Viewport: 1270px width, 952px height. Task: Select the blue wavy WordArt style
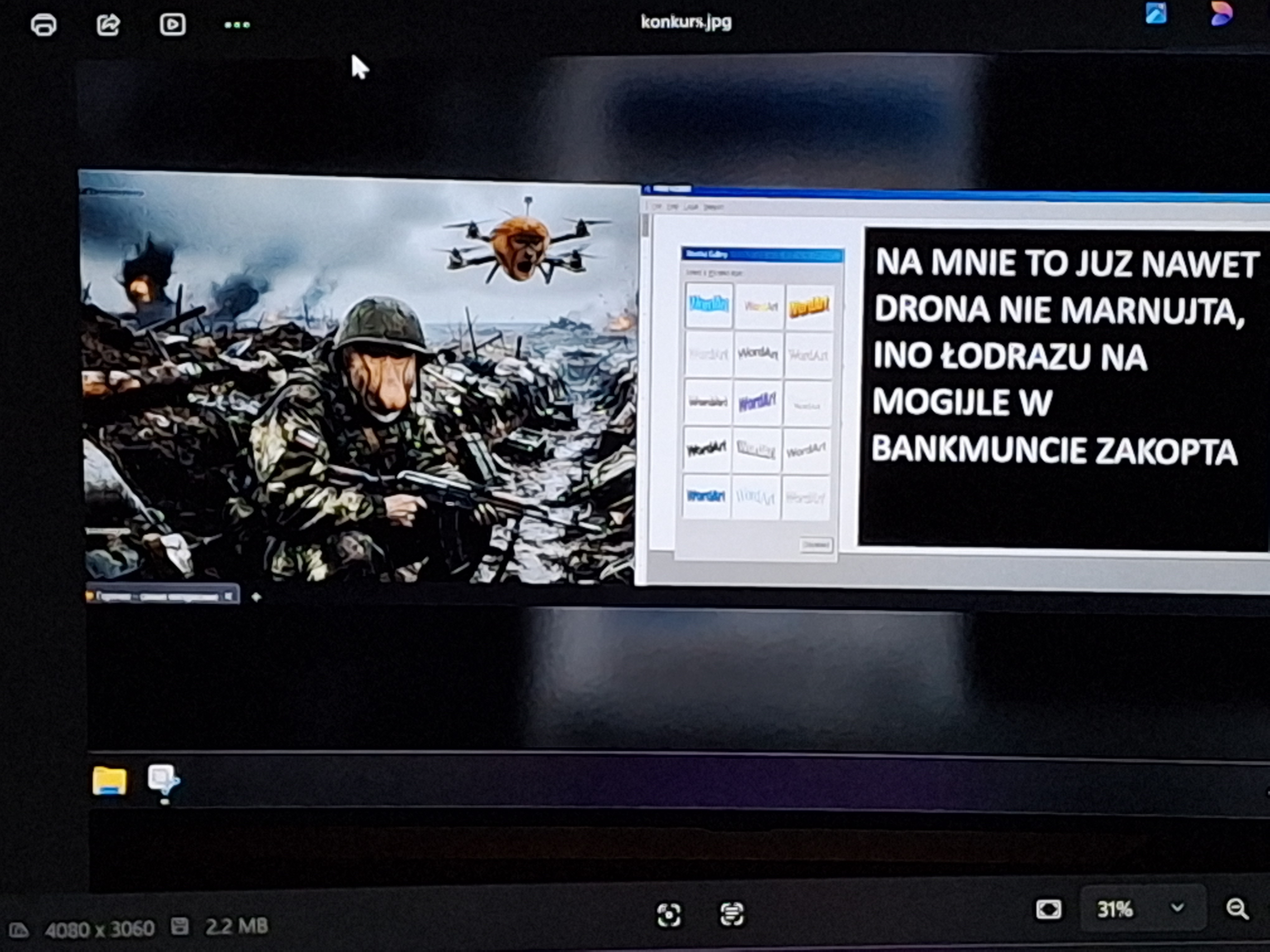click(x=708, y=305)
